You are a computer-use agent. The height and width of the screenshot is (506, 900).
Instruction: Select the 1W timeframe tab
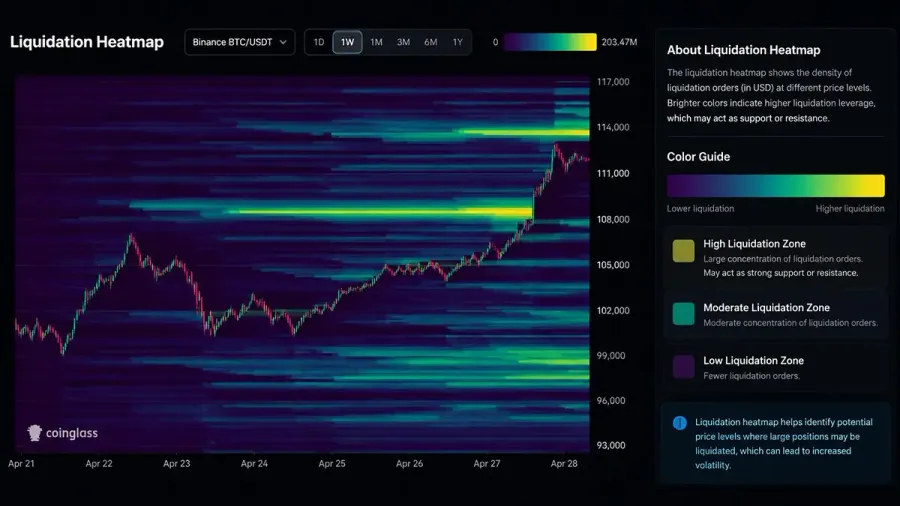347,42
